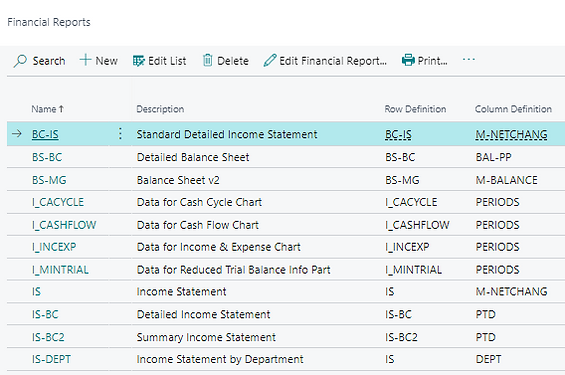Image resolution: width=565 pixels, height=375 pixels.
Task: Select 'Detailed Income Statement' in IS-BC row
Action: tap(203, 314)
